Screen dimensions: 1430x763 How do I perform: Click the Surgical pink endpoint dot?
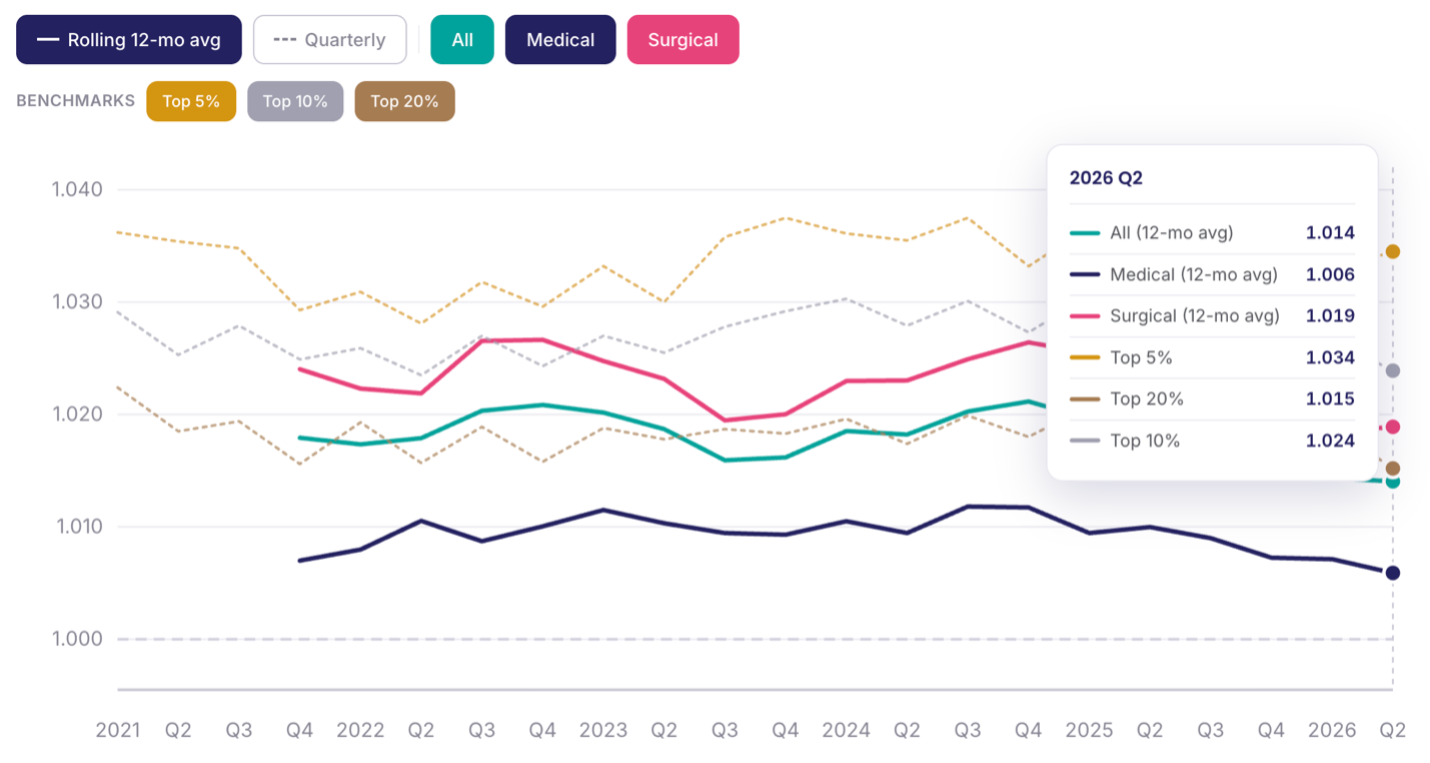click(x=1392, y=427)
